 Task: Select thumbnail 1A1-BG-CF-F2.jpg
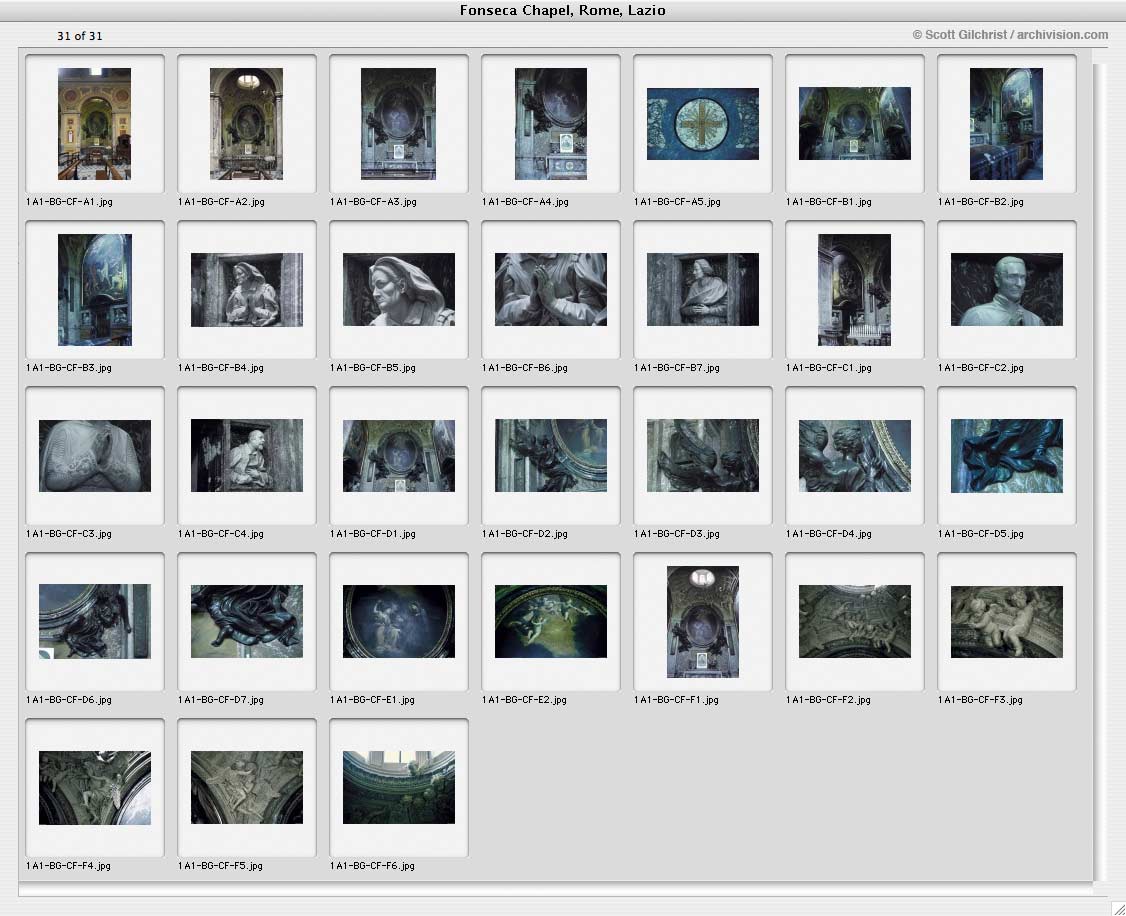coord(855,622)
